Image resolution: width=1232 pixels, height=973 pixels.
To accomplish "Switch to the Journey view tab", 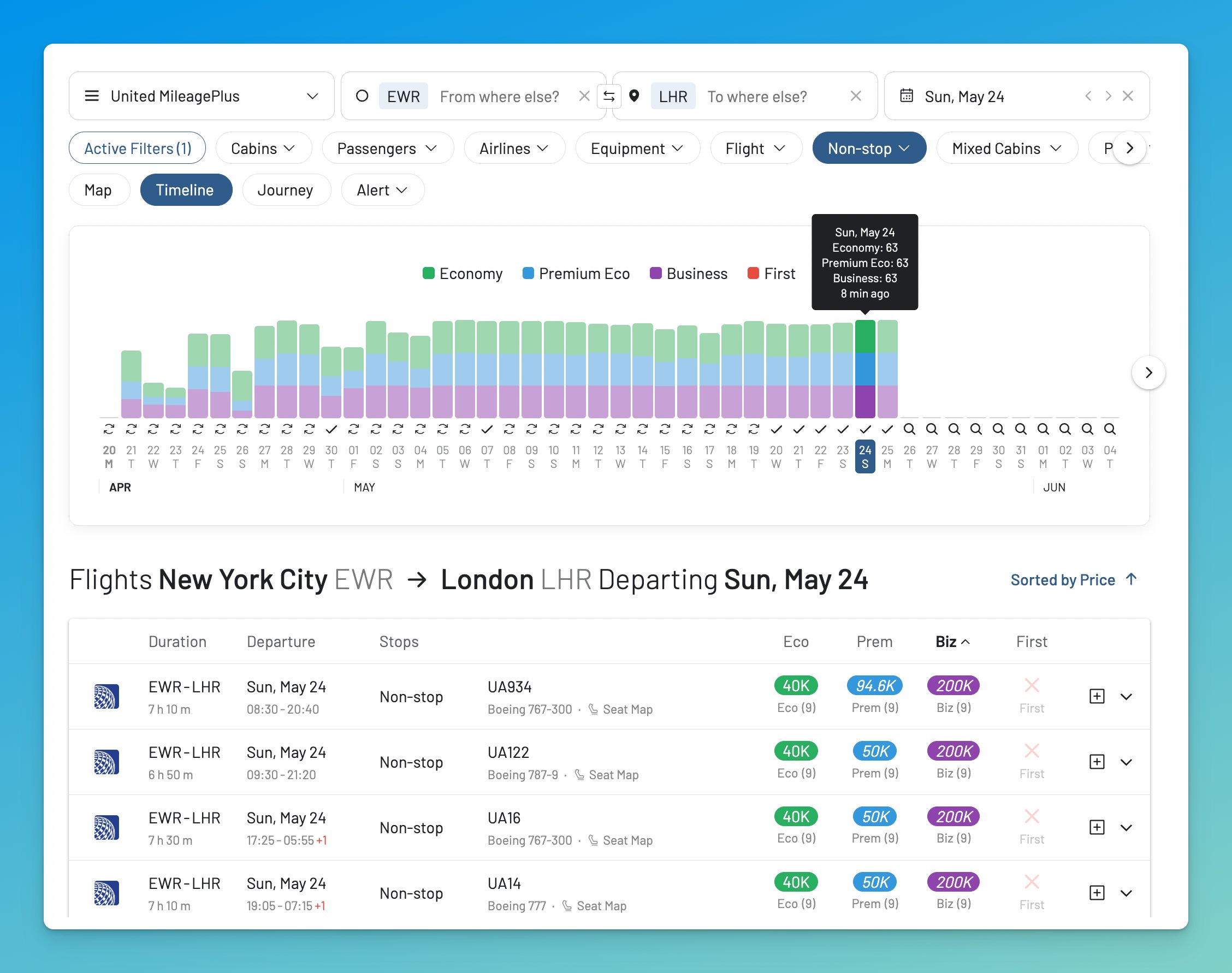I will point(286,189).
